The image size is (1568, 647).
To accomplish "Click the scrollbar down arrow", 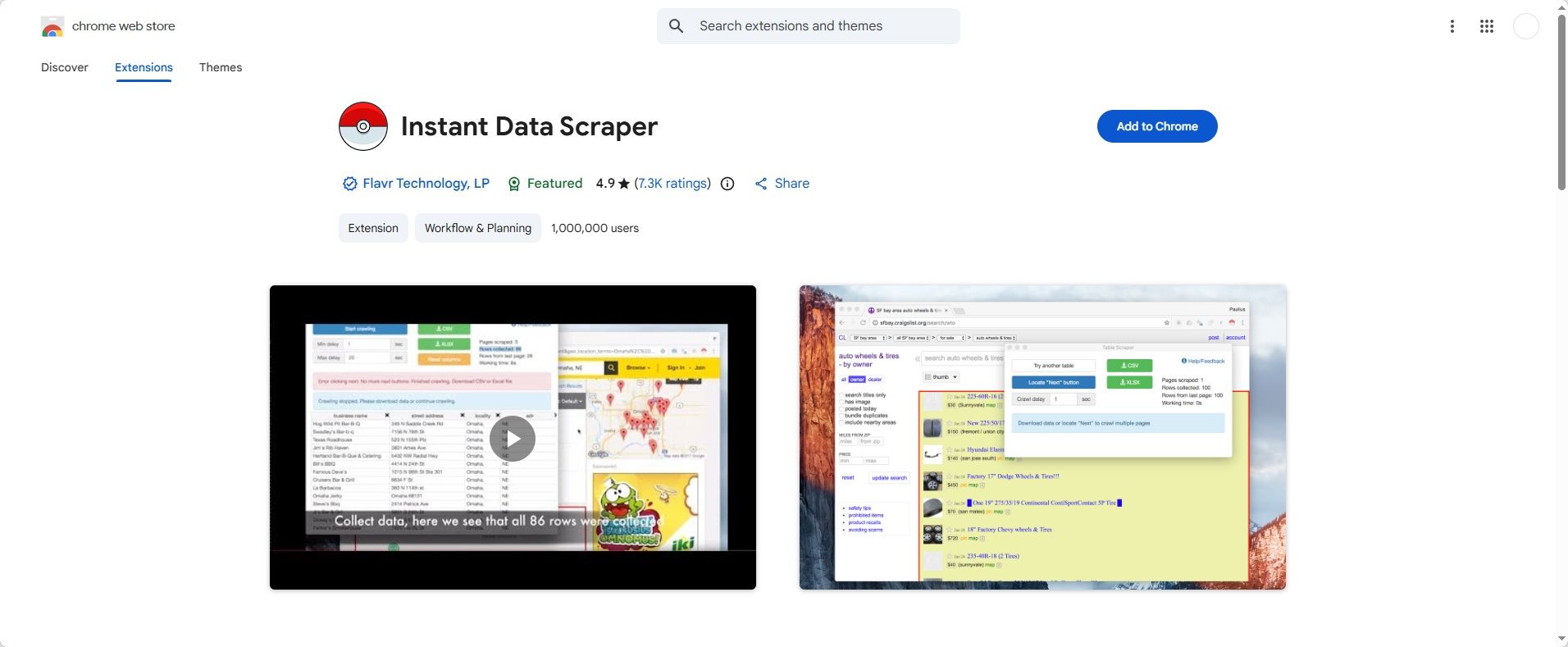I will [1562, 640].
